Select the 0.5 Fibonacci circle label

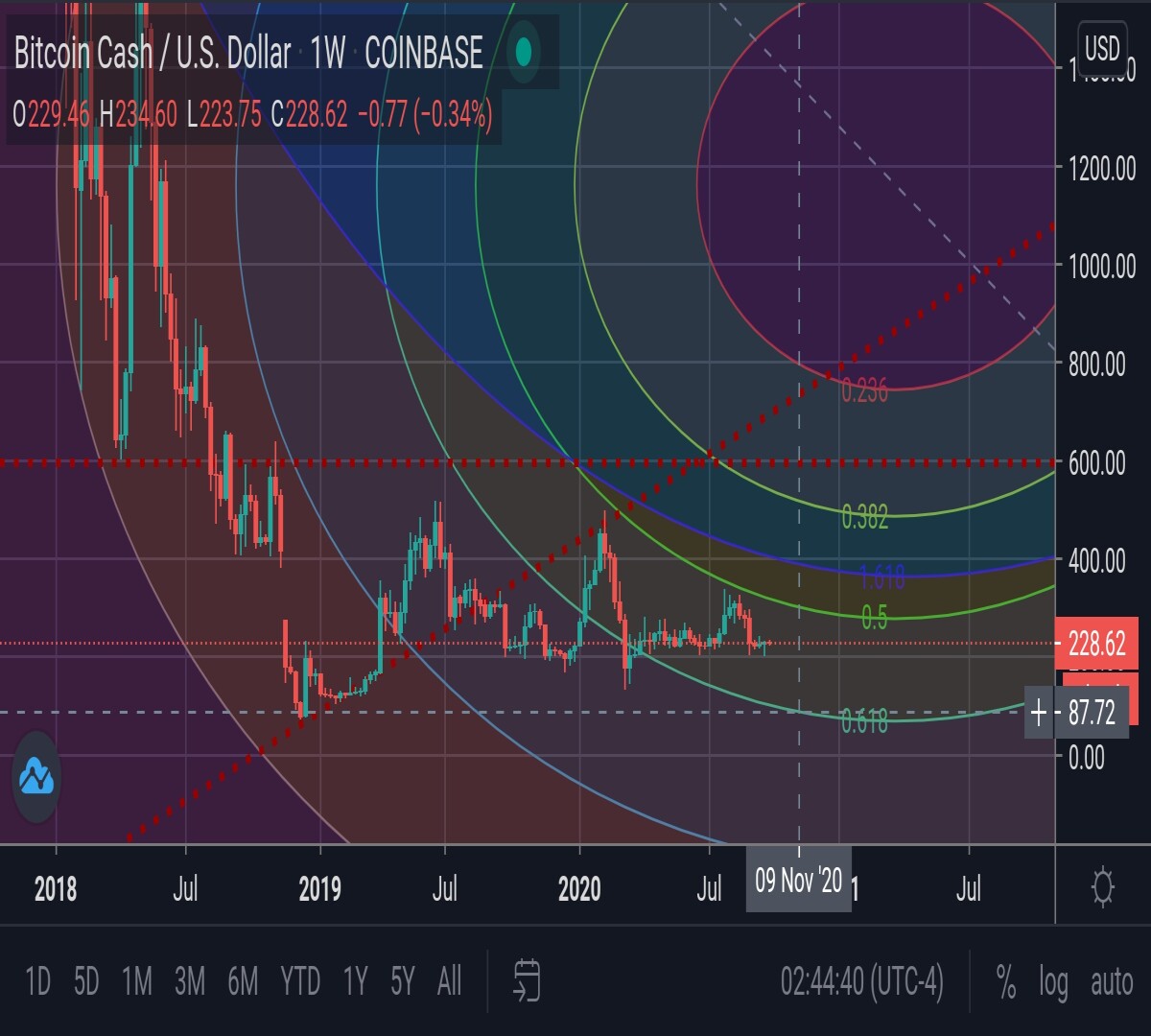(x=874, y=618)
